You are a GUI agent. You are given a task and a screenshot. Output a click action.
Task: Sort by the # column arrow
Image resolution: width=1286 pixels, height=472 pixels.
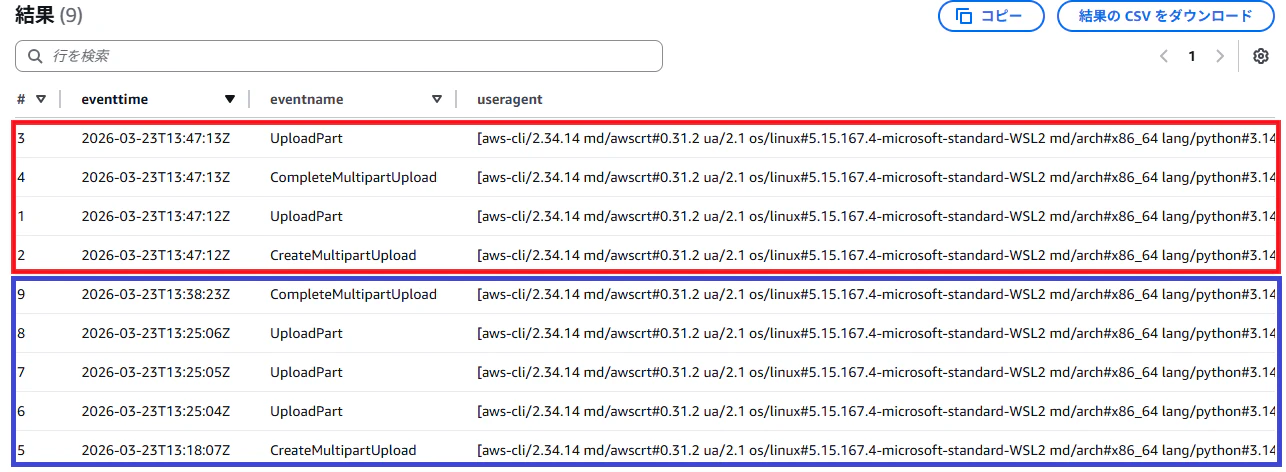click(41, 99)
